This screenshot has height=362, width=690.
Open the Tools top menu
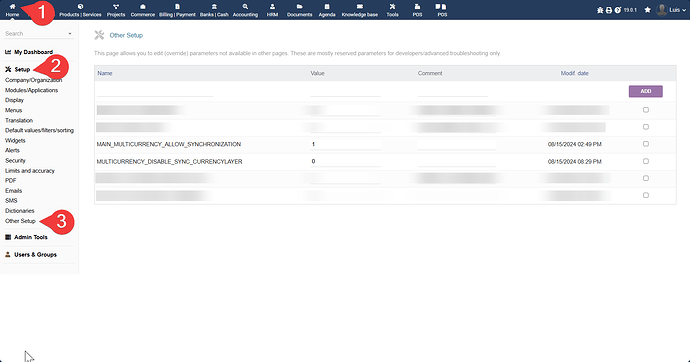coord(393,10)
